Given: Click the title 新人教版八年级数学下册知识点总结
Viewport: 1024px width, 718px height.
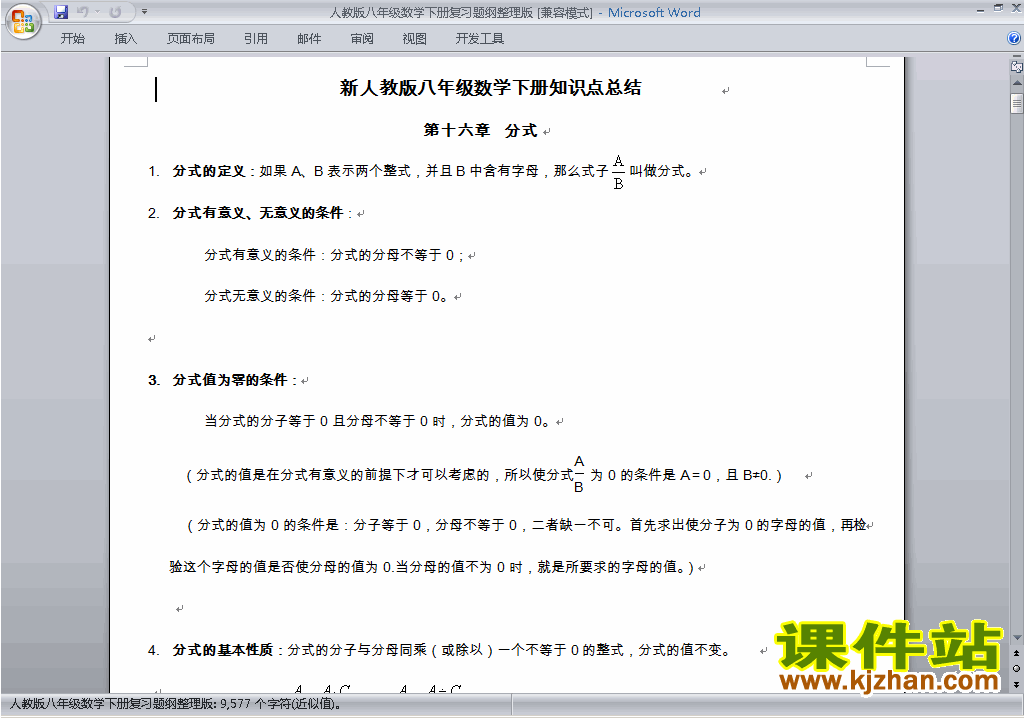Looking at the screenshot, I should (490, 88).
